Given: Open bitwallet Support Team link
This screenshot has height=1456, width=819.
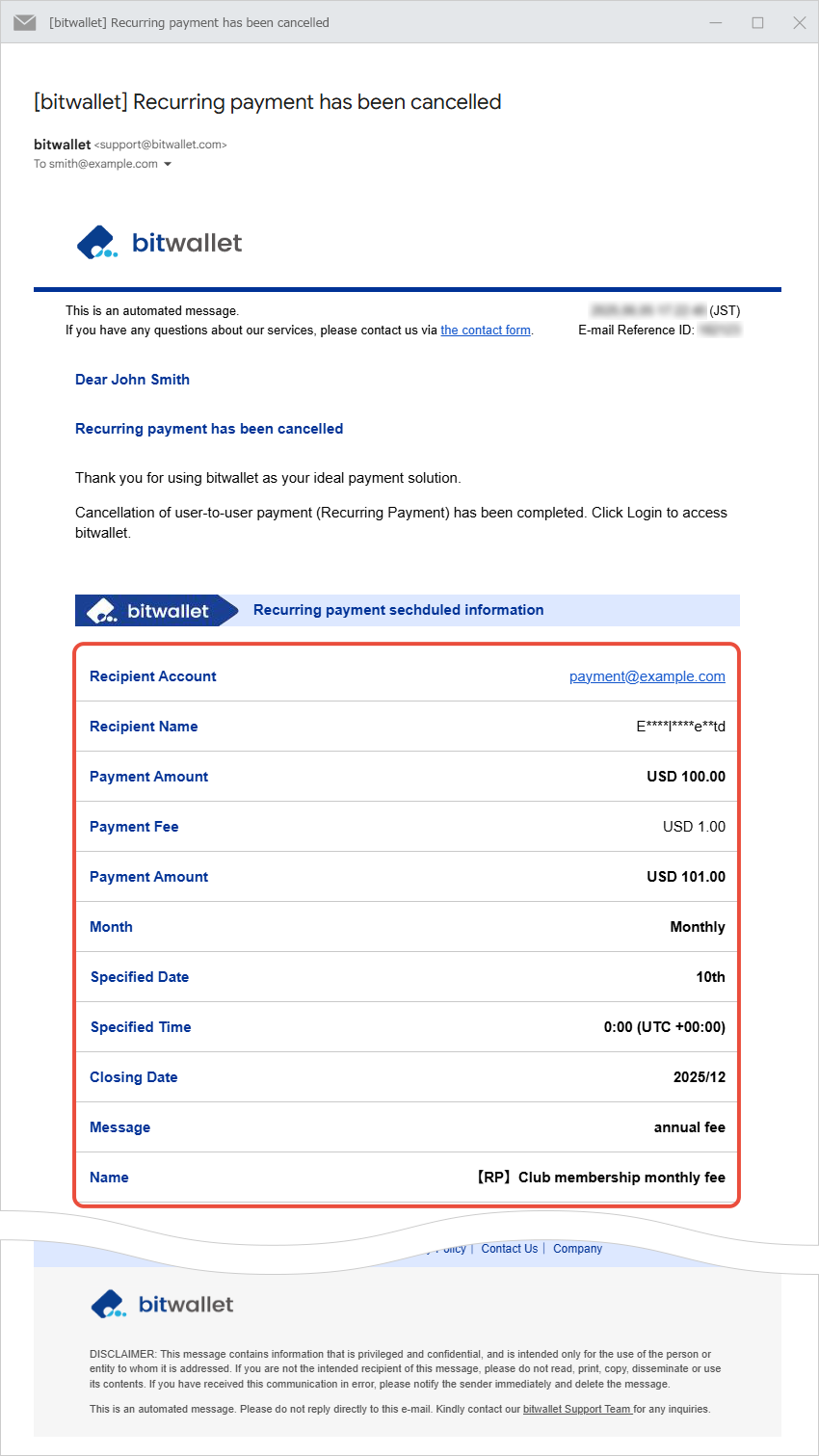Looking at the screenshot, I should coord(576,1410).
